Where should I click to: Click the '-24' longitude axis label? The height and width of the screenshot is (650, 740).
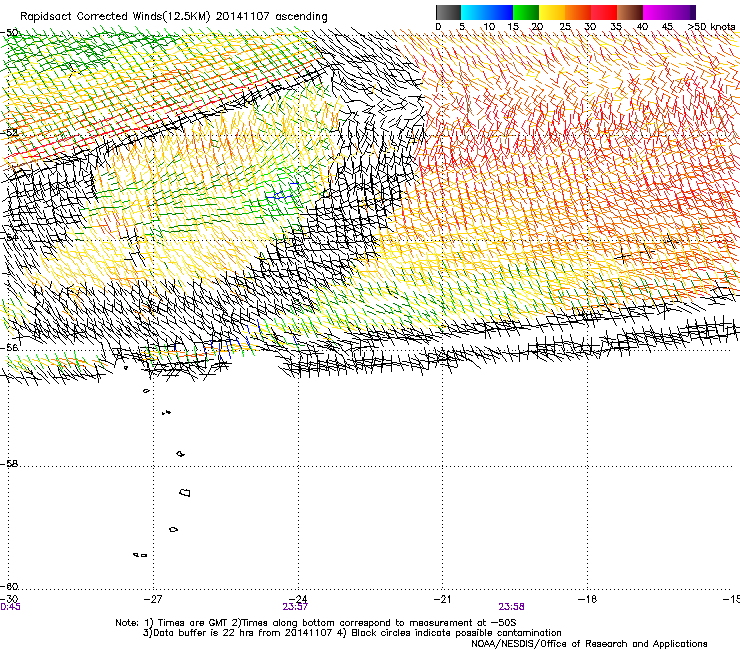[298, 599]
